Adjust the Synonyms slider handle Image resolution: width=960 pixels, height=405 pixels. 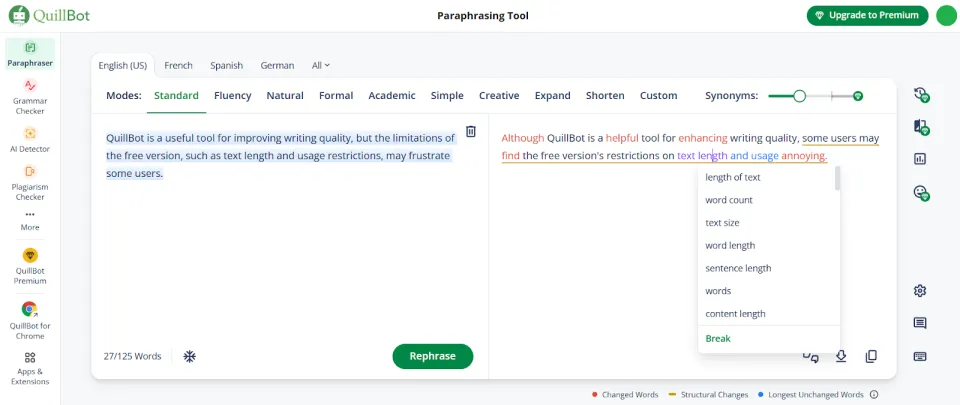click(x=799, y=96)
